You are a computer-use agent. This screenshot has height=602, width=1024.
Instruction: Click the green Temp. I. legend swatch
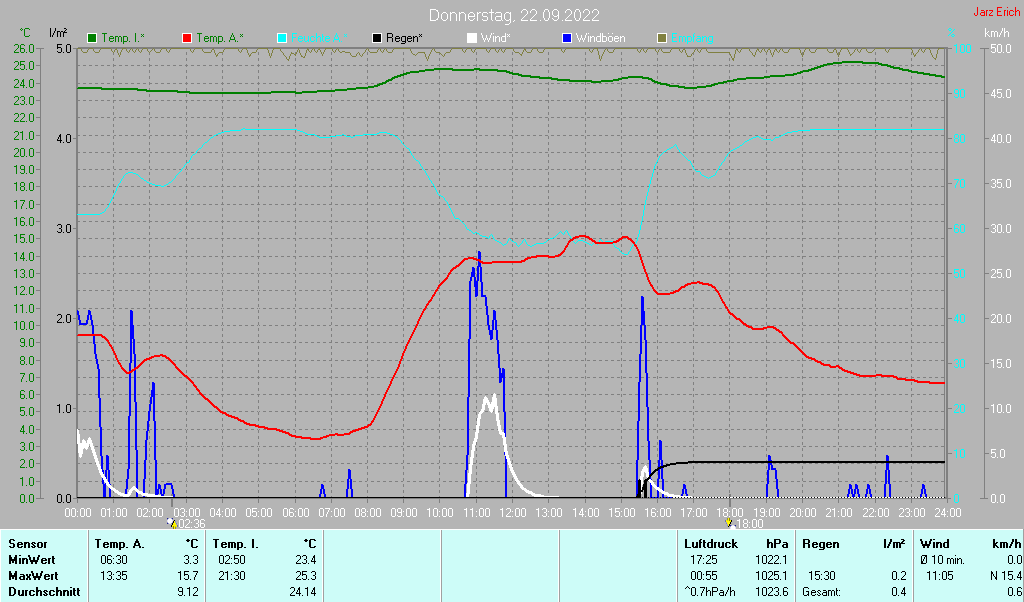point(92,39)
